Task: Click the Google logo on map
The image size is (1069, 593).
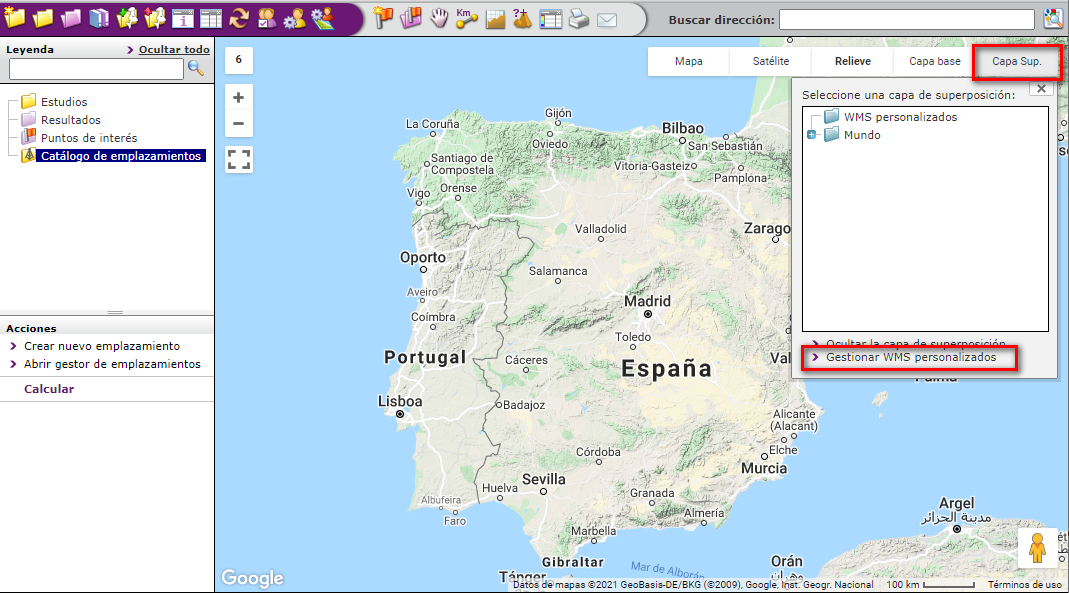Action: 252,578
